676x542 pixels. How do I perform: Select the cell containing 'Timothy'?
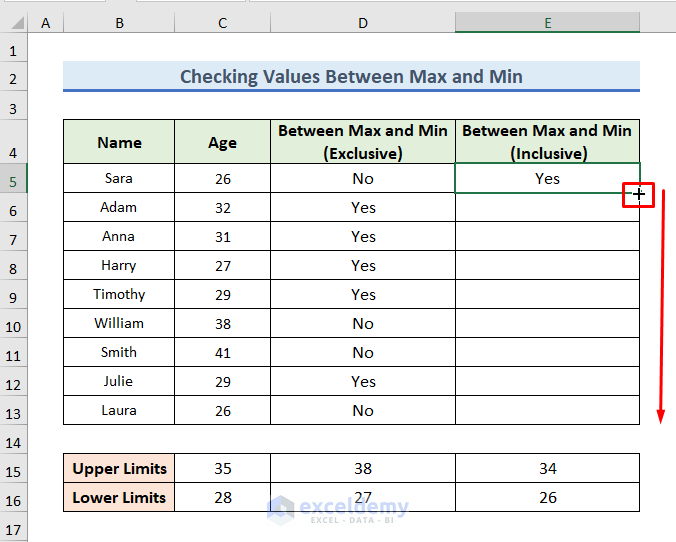point(119,294)
